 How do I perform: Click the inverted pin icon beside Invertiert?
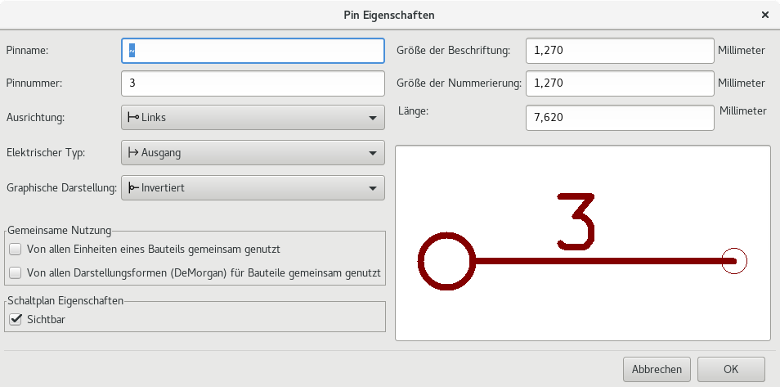(x=133, y=188)
